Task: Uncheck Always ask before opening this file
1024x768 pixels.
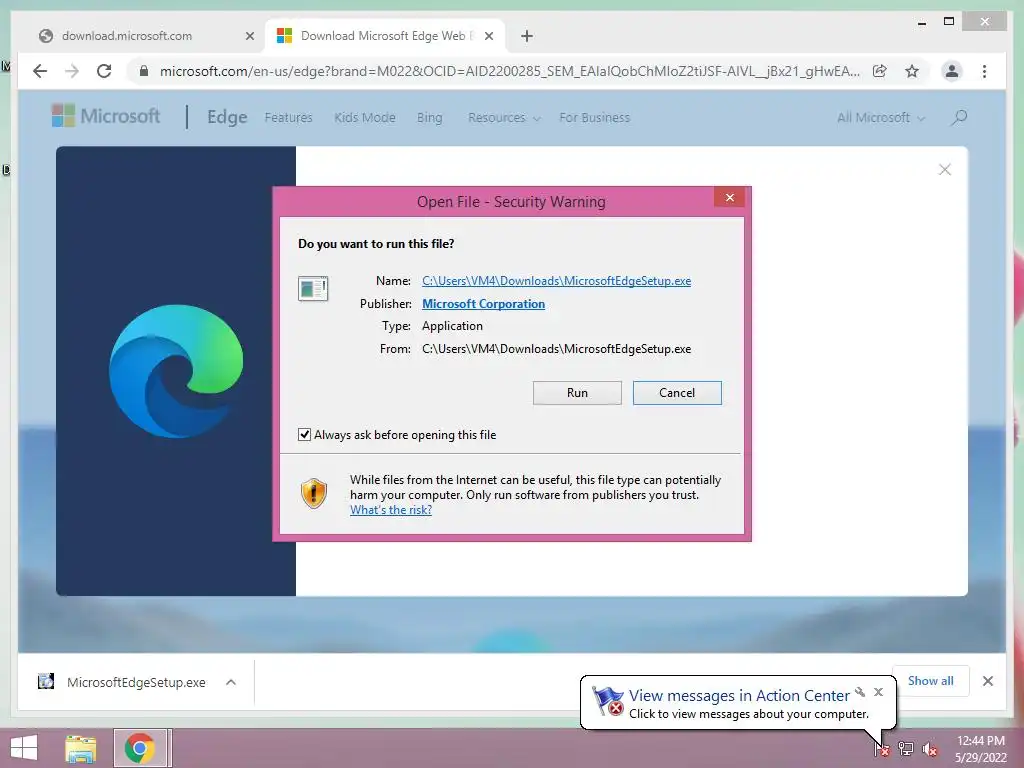Action: pyautogui.click(x=304, y=434)
